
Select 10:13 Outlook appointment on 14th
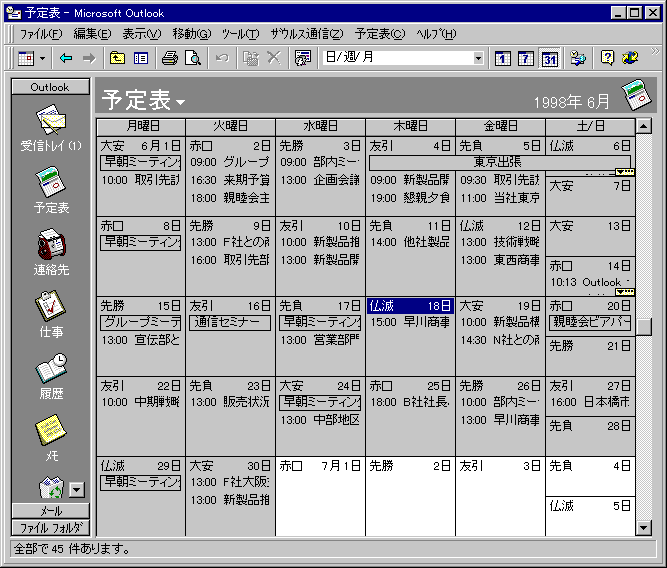click(x=590, y=282)
